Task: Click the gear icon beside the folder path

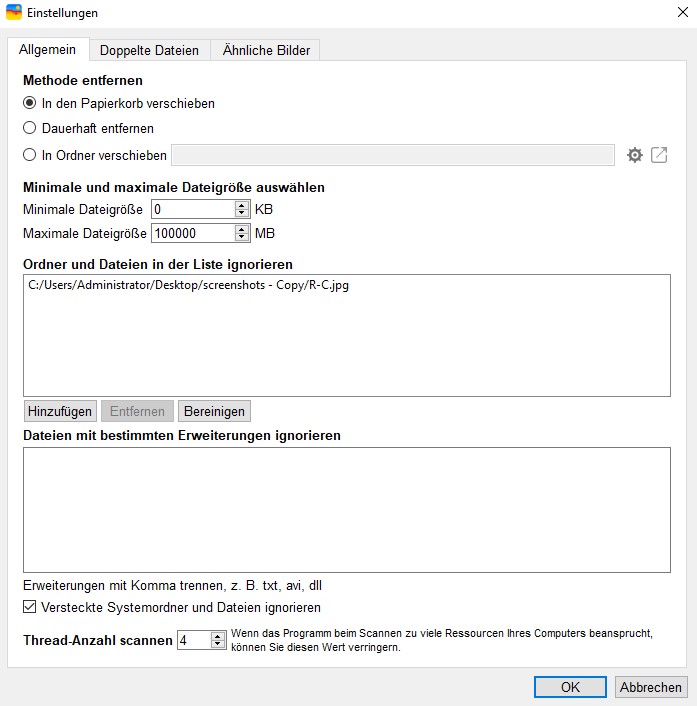Action: click(x=634, y=155)
